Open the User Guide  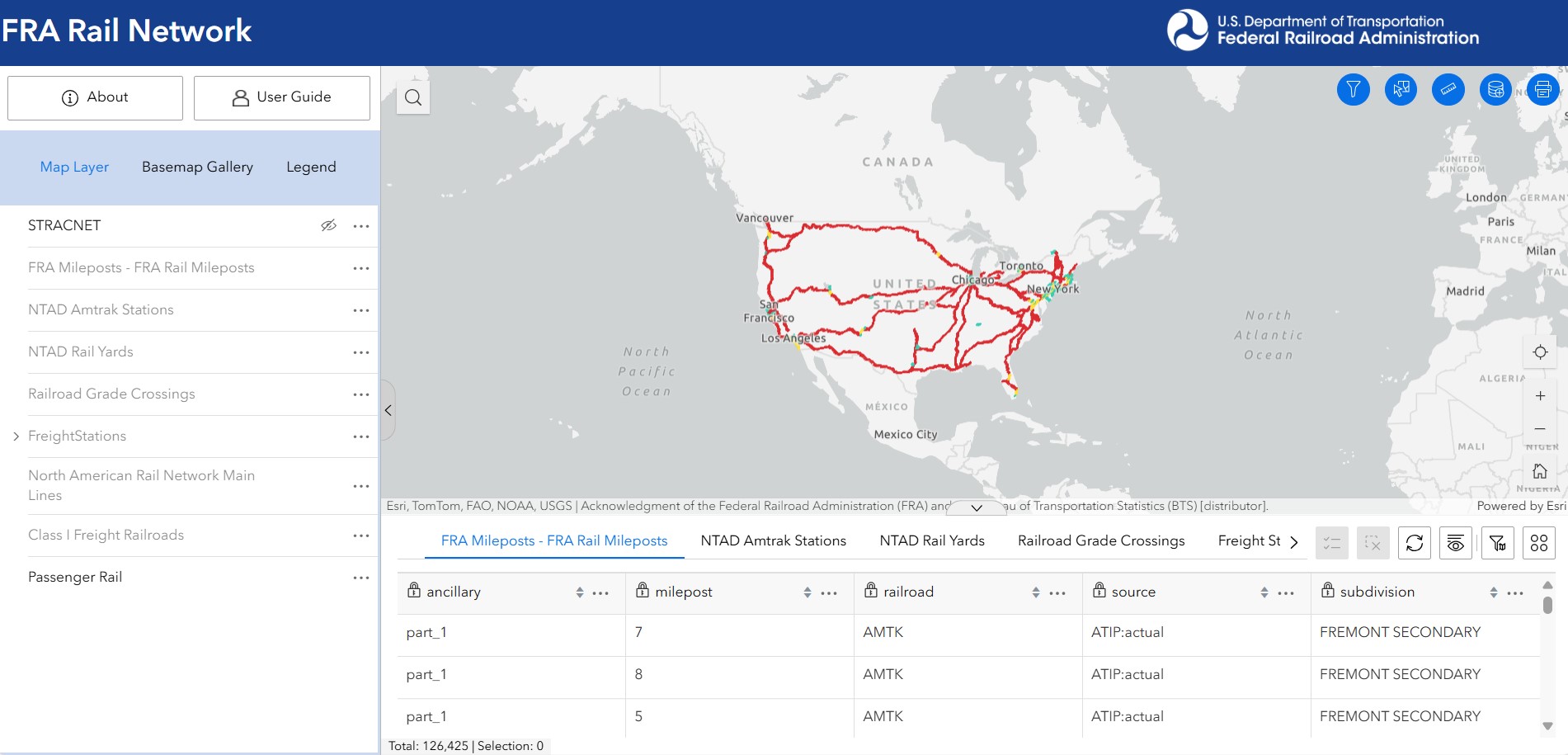coord(281,97)
